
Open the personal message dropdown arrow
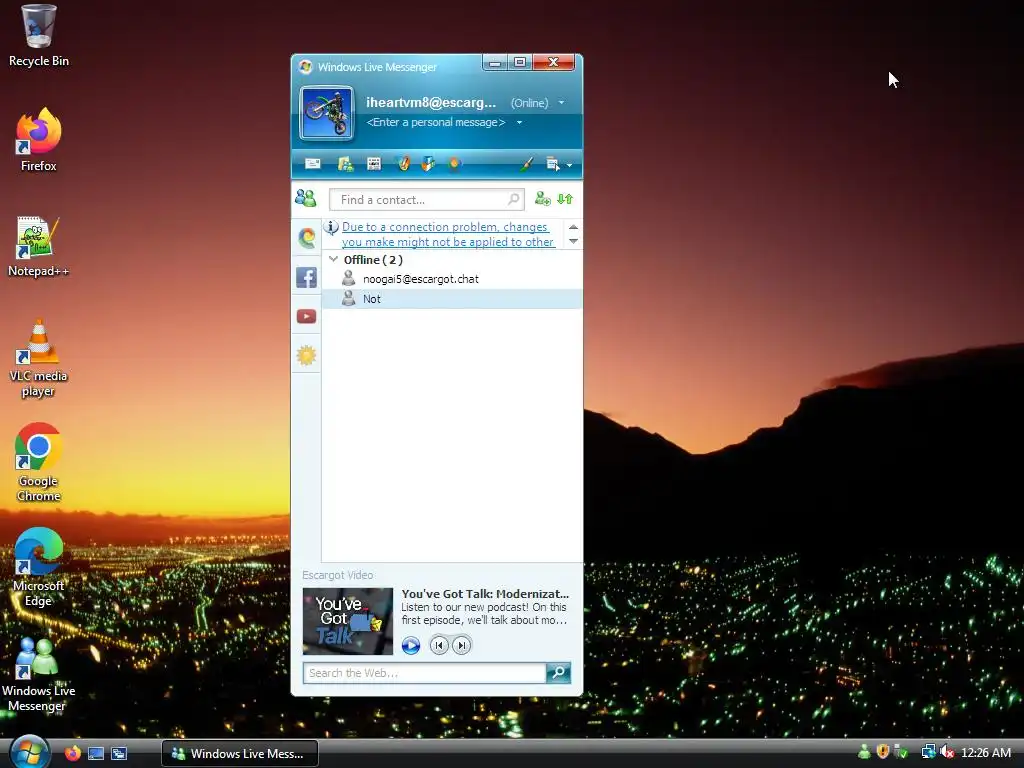[520, 122]
